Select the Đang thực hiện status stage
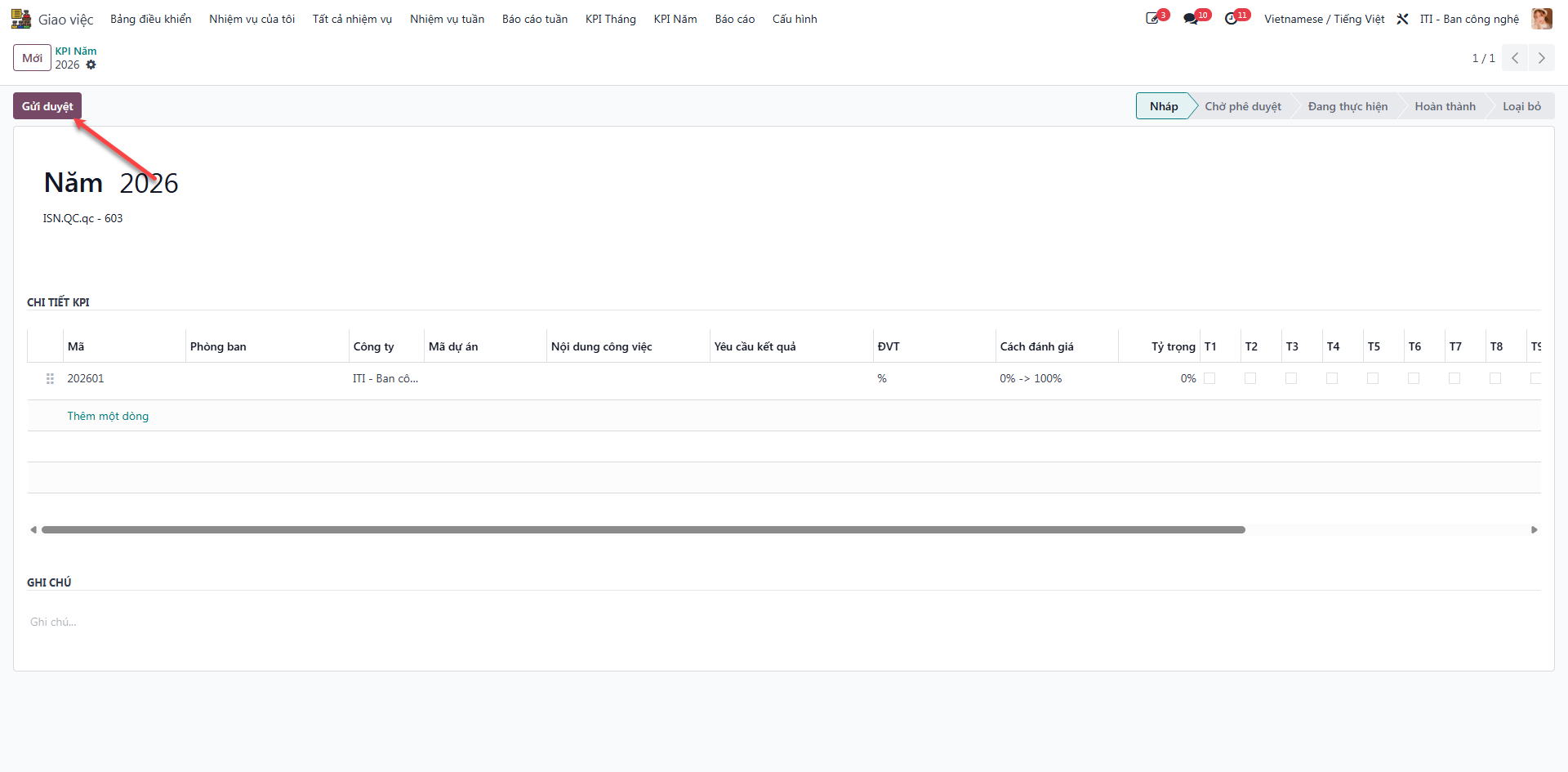1568x772 pixels. coord(1347,106)
